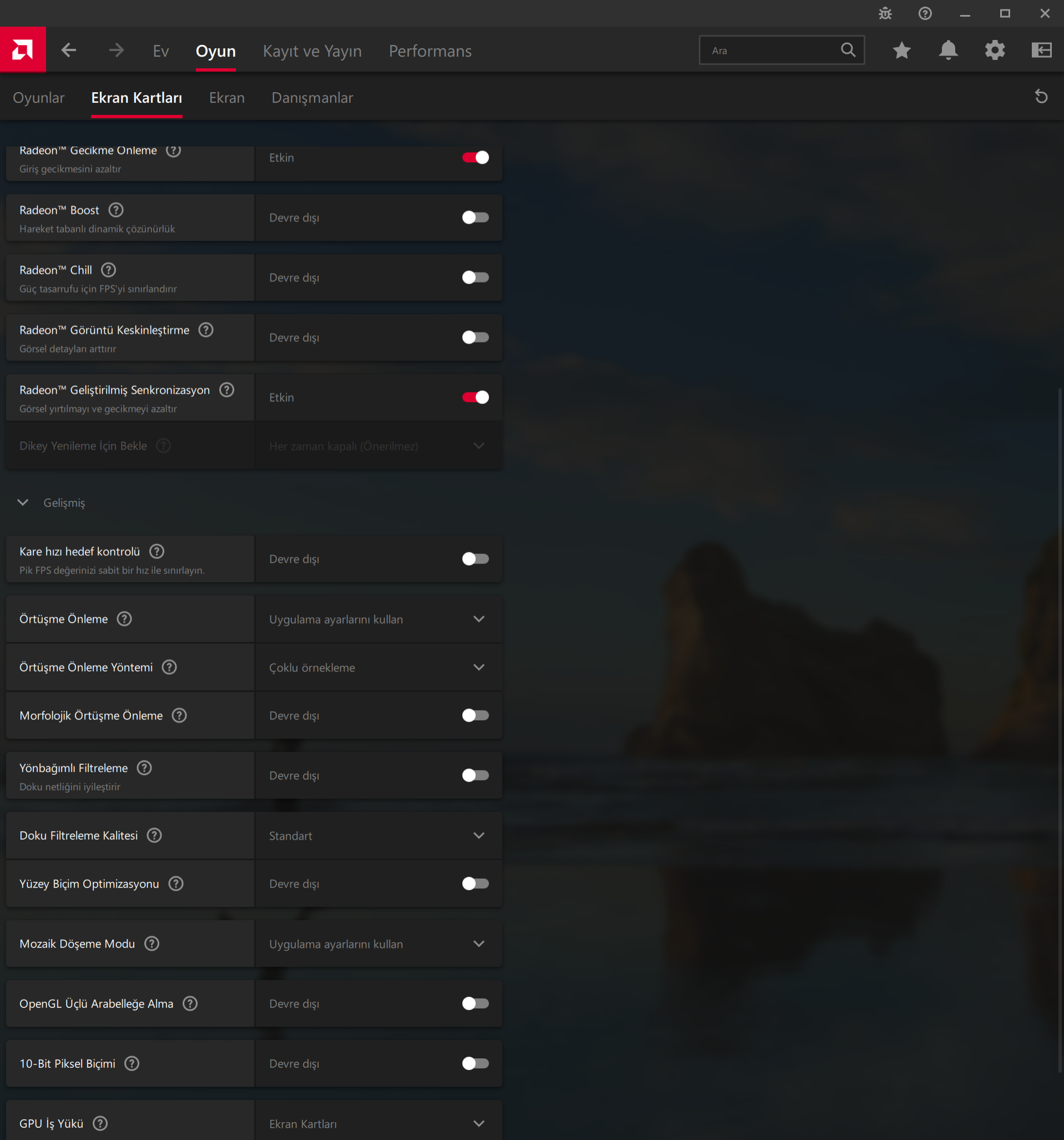
Task: Open favorites star icon
Action: pos(902,51)
